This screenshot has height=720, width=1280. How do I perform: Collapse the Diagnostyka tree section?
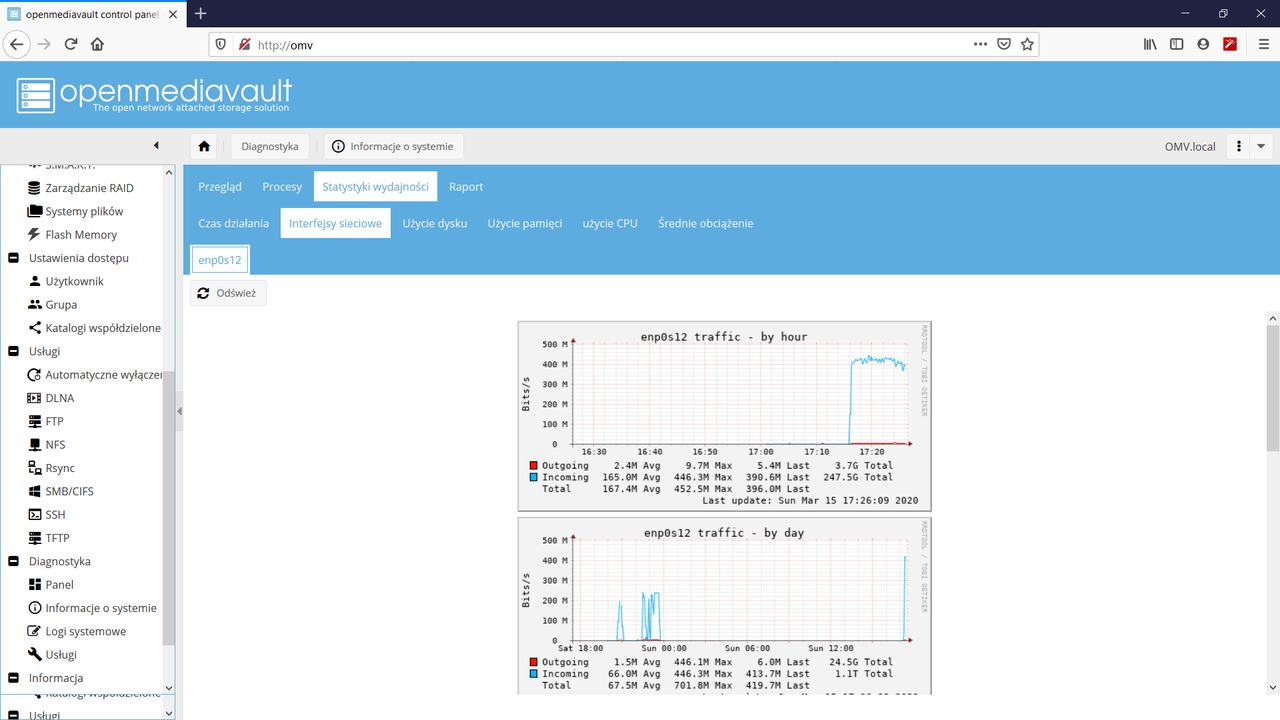pos(14,561)
